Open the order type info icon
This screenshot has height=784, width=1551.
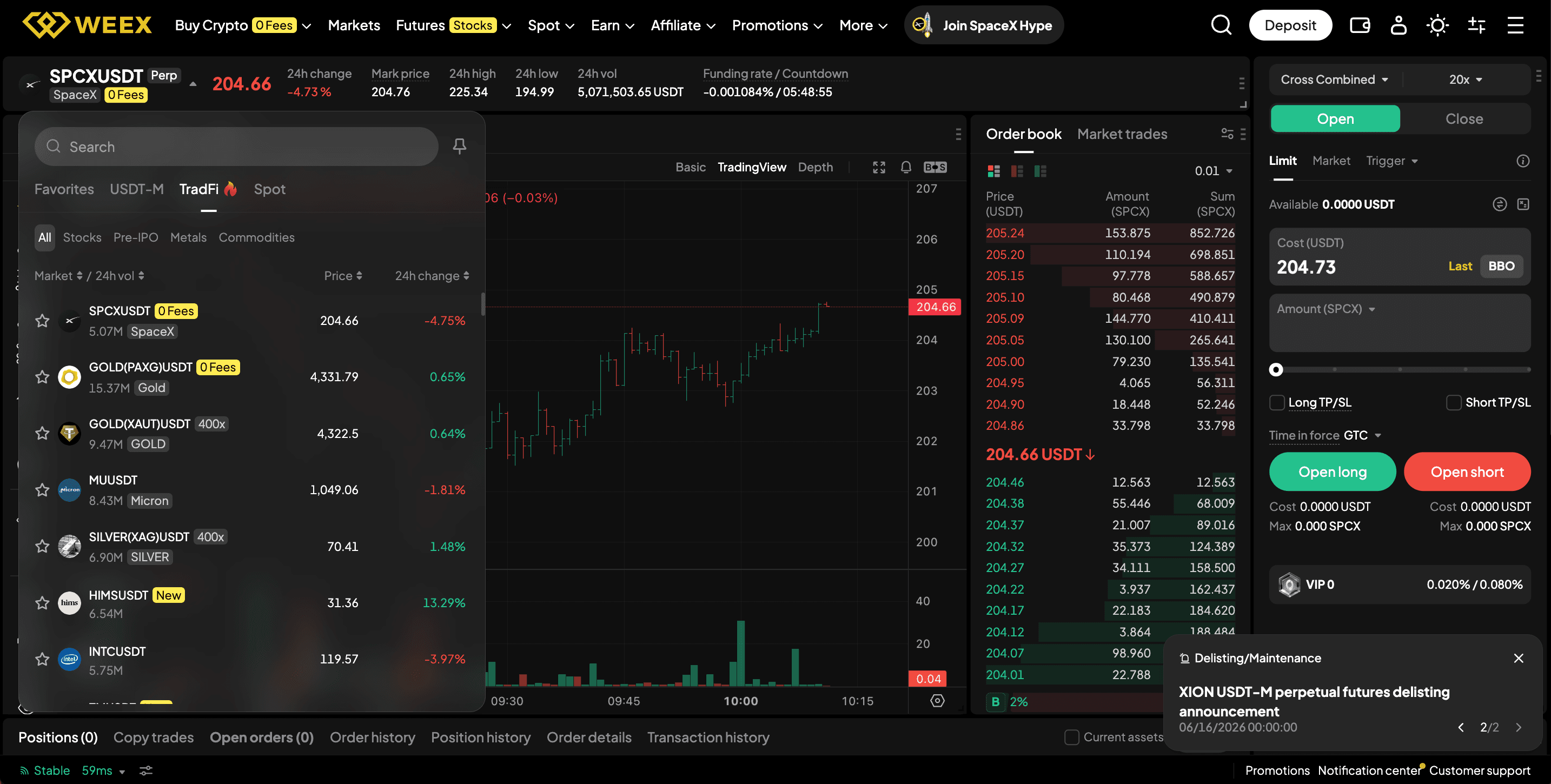click(x=1523, y=161)
